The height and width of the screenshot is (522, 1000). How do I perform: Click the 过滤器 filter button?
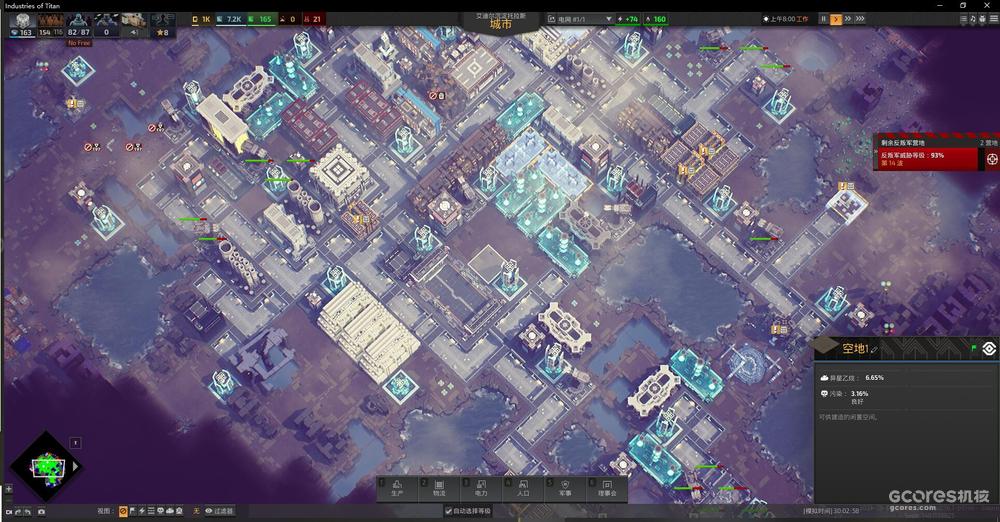click(x=219, y=511)
